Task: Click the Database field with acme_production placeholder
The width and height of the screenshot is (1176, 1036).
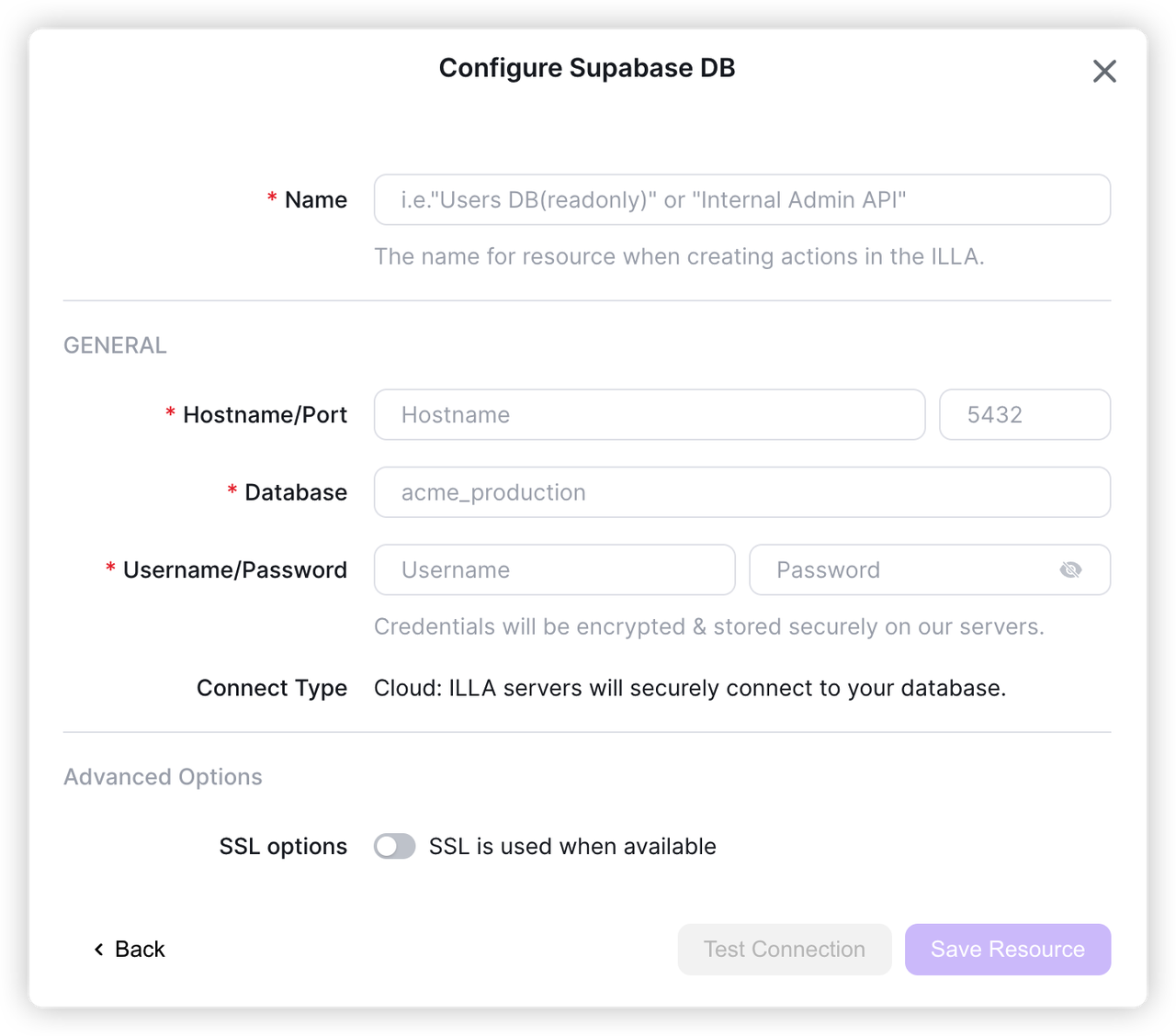Action: [742, 492]
